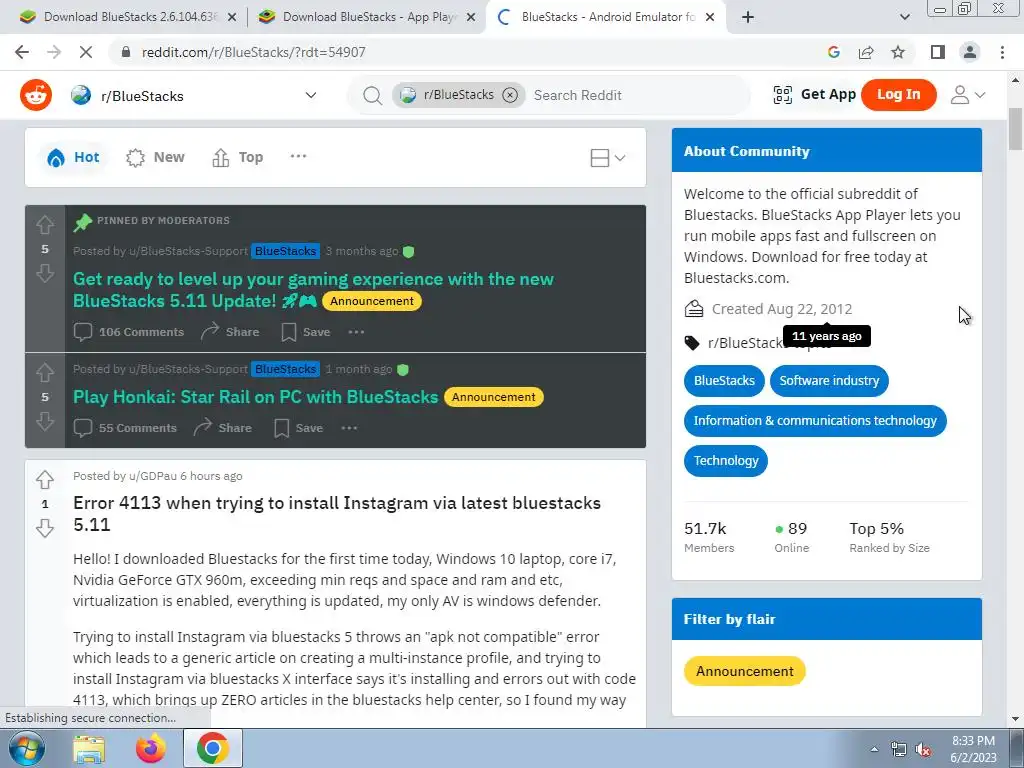Open a new browser tab
1024x768 pixels.
click(x=748, y=18)
